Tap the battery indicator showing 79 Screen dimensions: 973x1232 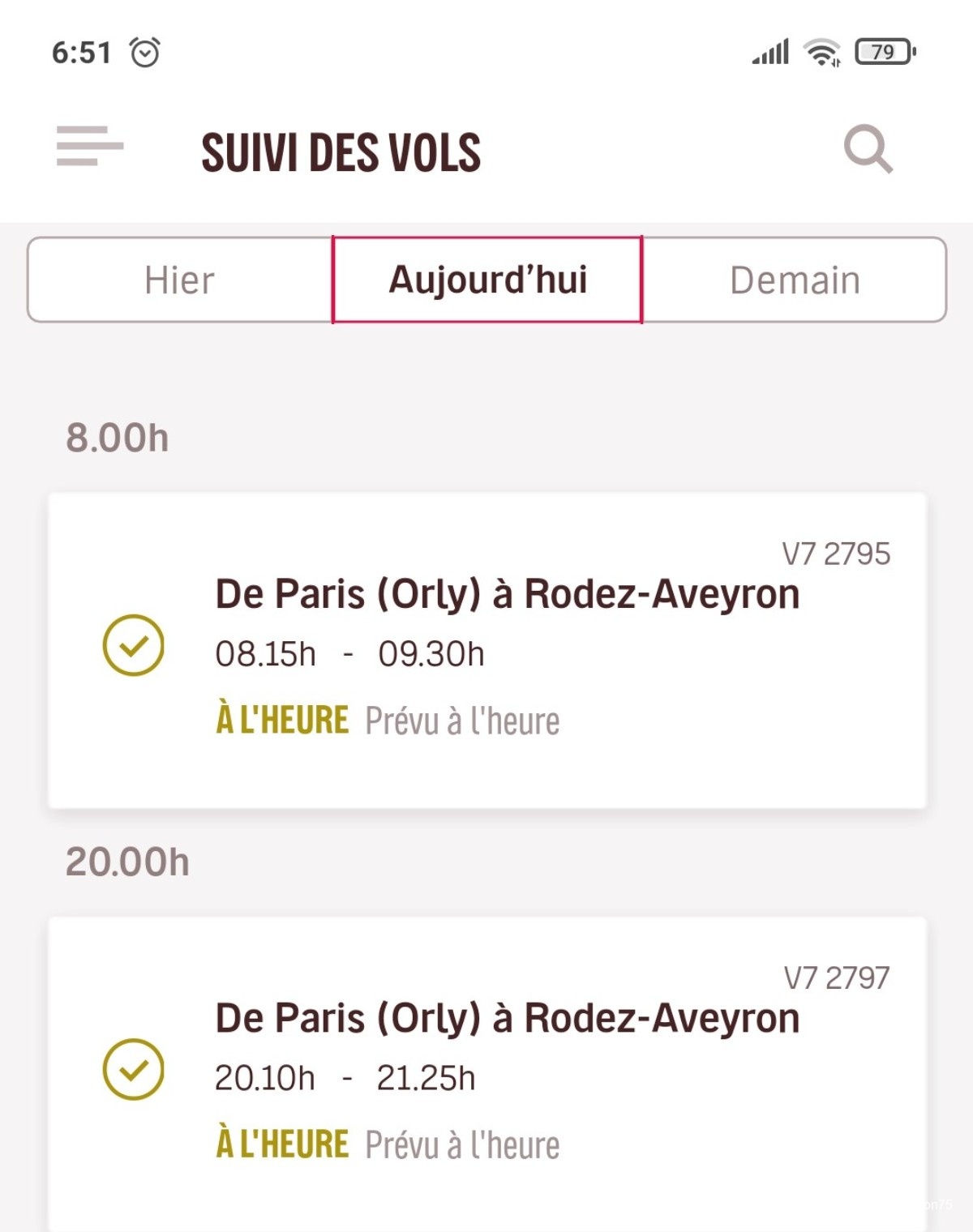[x=885, y=52]
